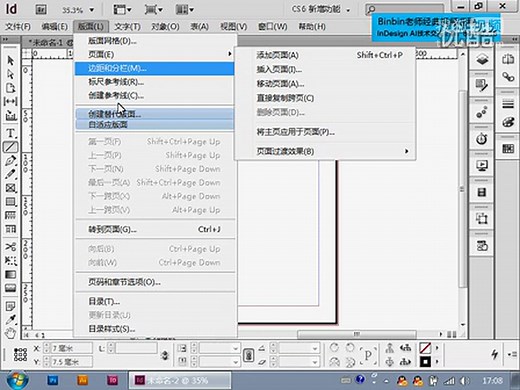The height and width of the screenshot is (390, 520).
Task: Select the Scissors tool
Action: 11,247
